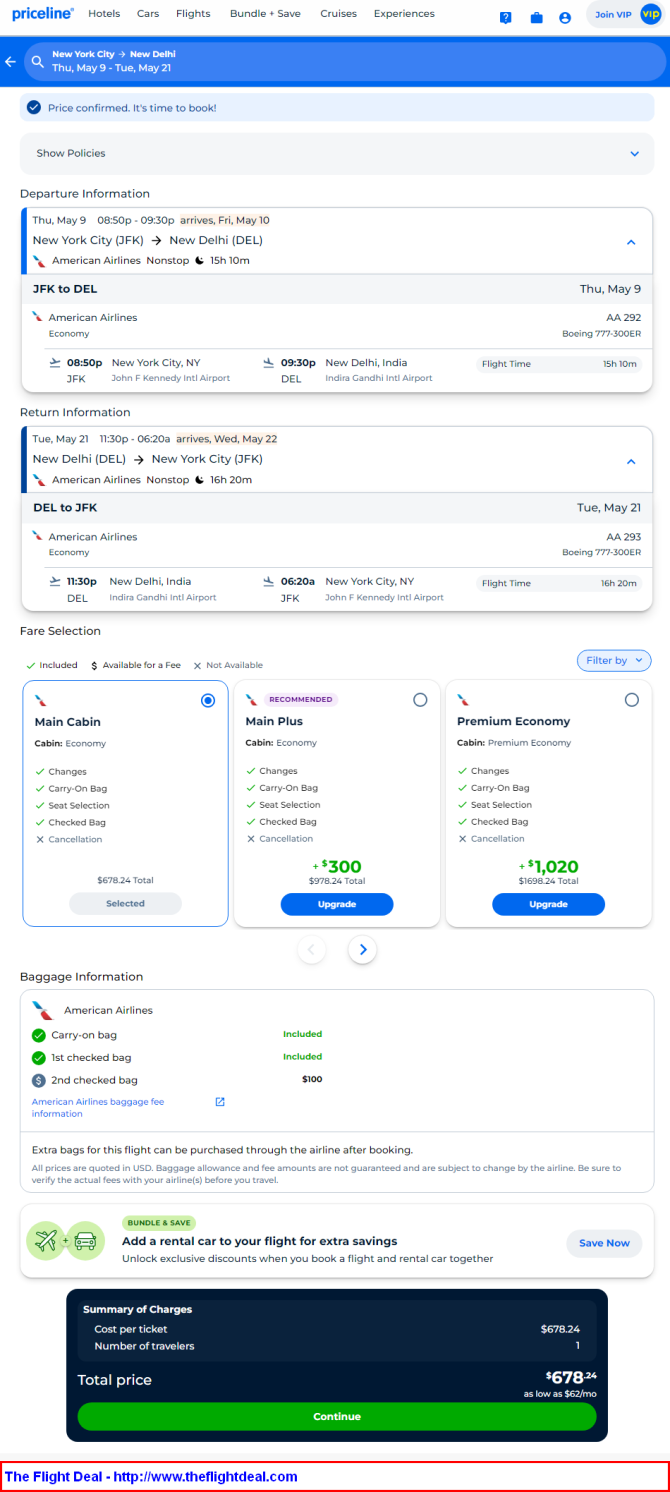Click the landing plane icon at DEL arrival
Viewport: 670px width, 1492px height.
click(x=268, y=363)
